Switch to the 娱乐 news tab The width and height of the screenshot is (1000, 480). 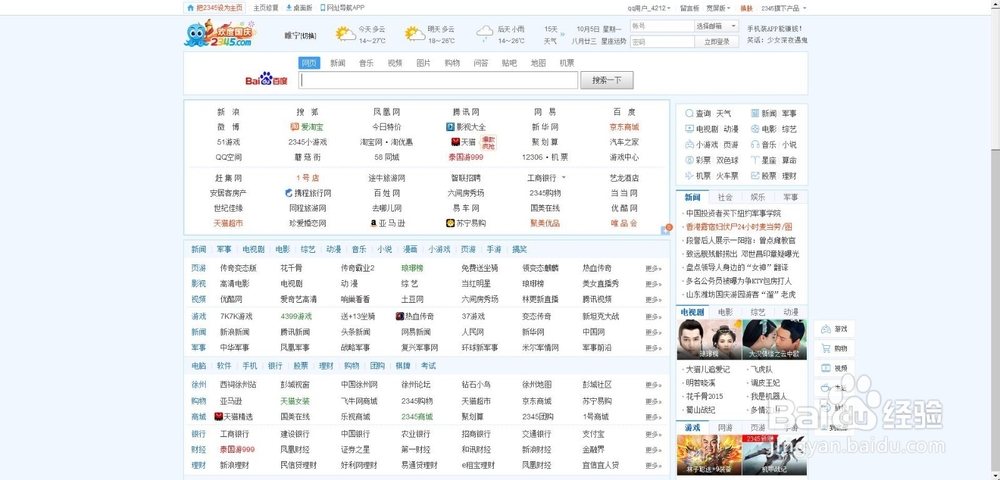[x=758, y=197]
